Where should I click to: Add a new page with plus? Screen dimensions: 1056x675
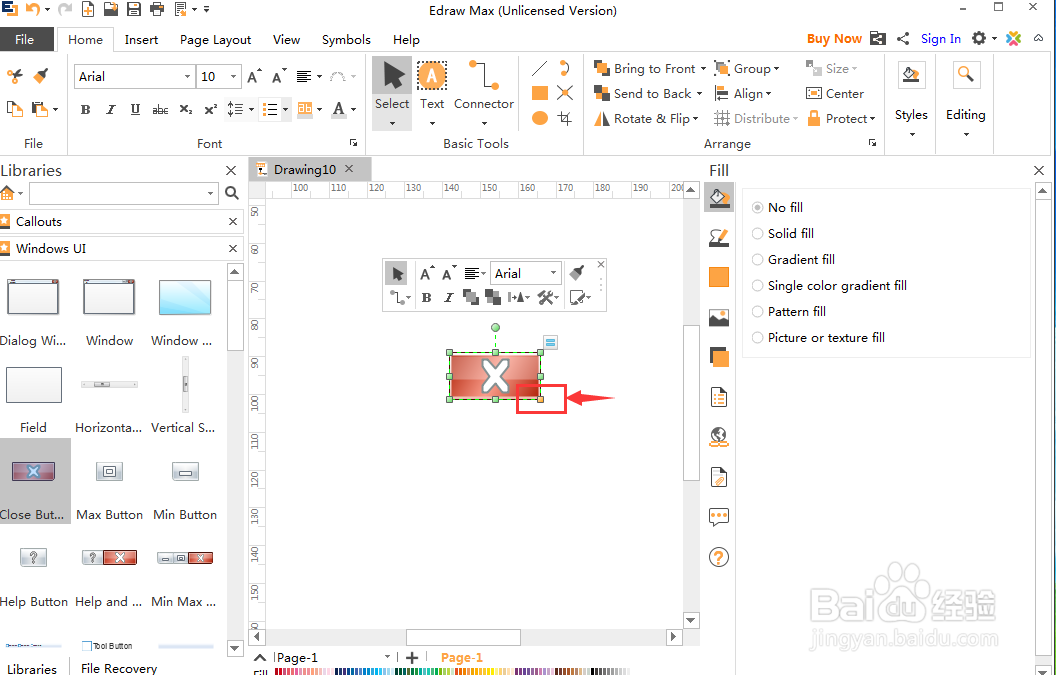coord(412,657)
